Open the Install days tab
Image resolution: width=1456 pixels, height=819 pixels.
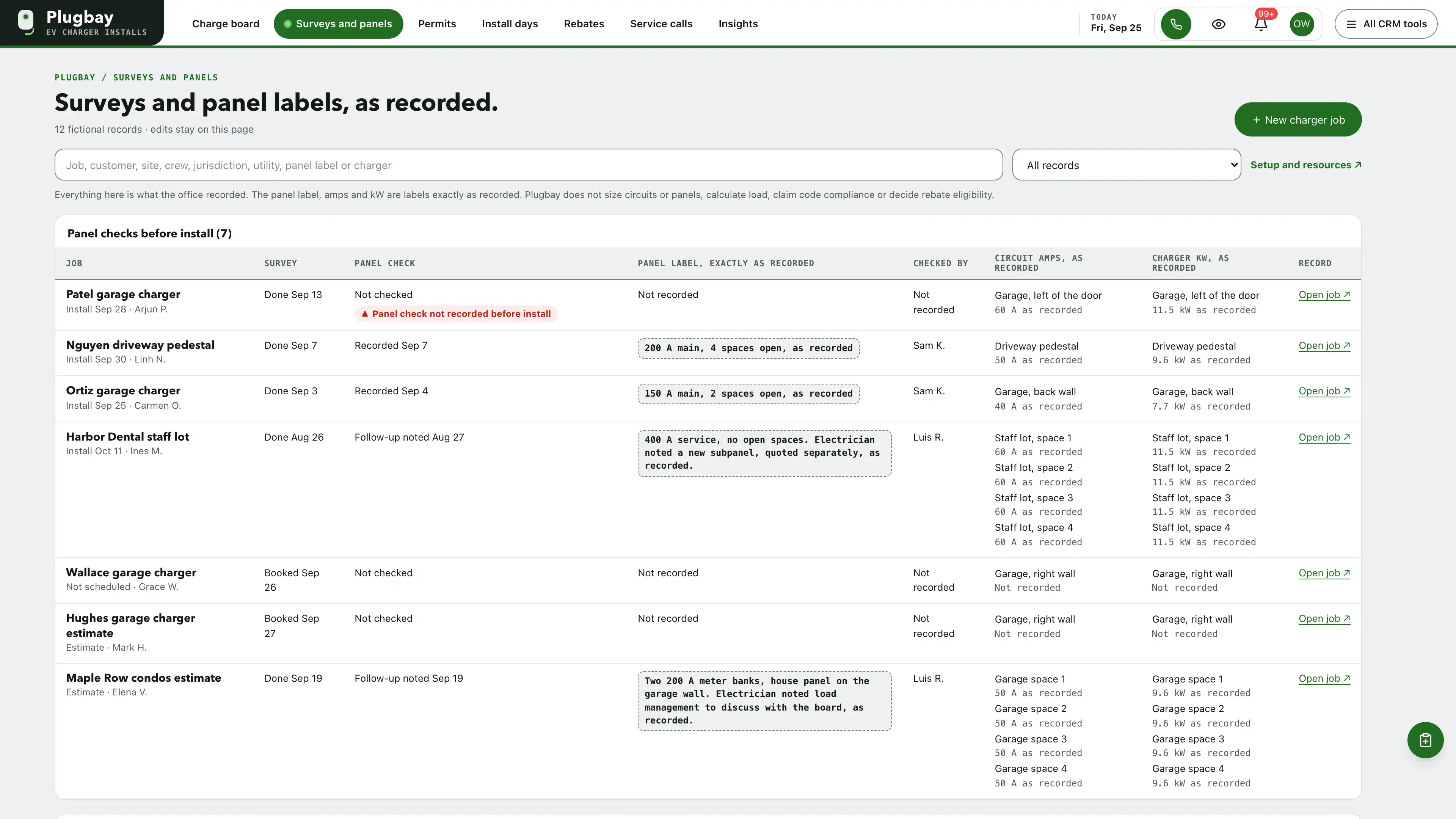510,24
